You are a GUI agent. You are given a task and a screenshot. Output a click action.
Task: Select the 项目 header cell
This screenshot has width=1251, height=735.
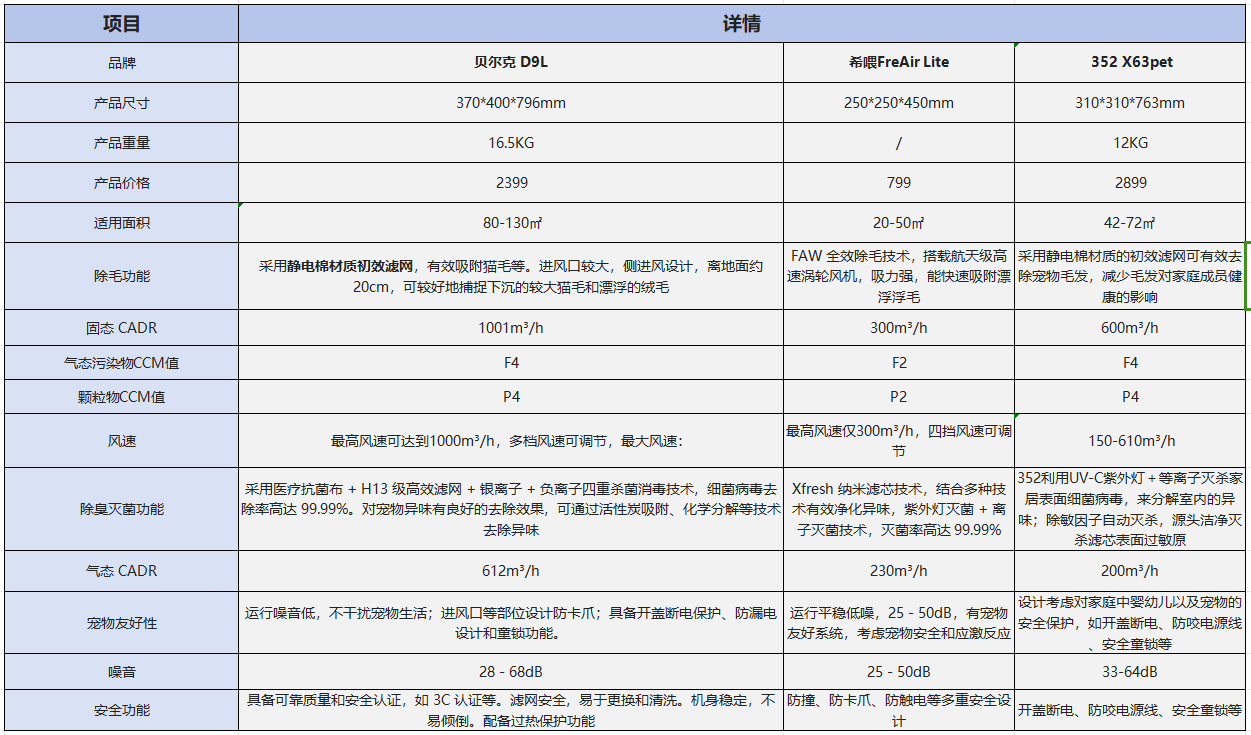click(121, 24)
